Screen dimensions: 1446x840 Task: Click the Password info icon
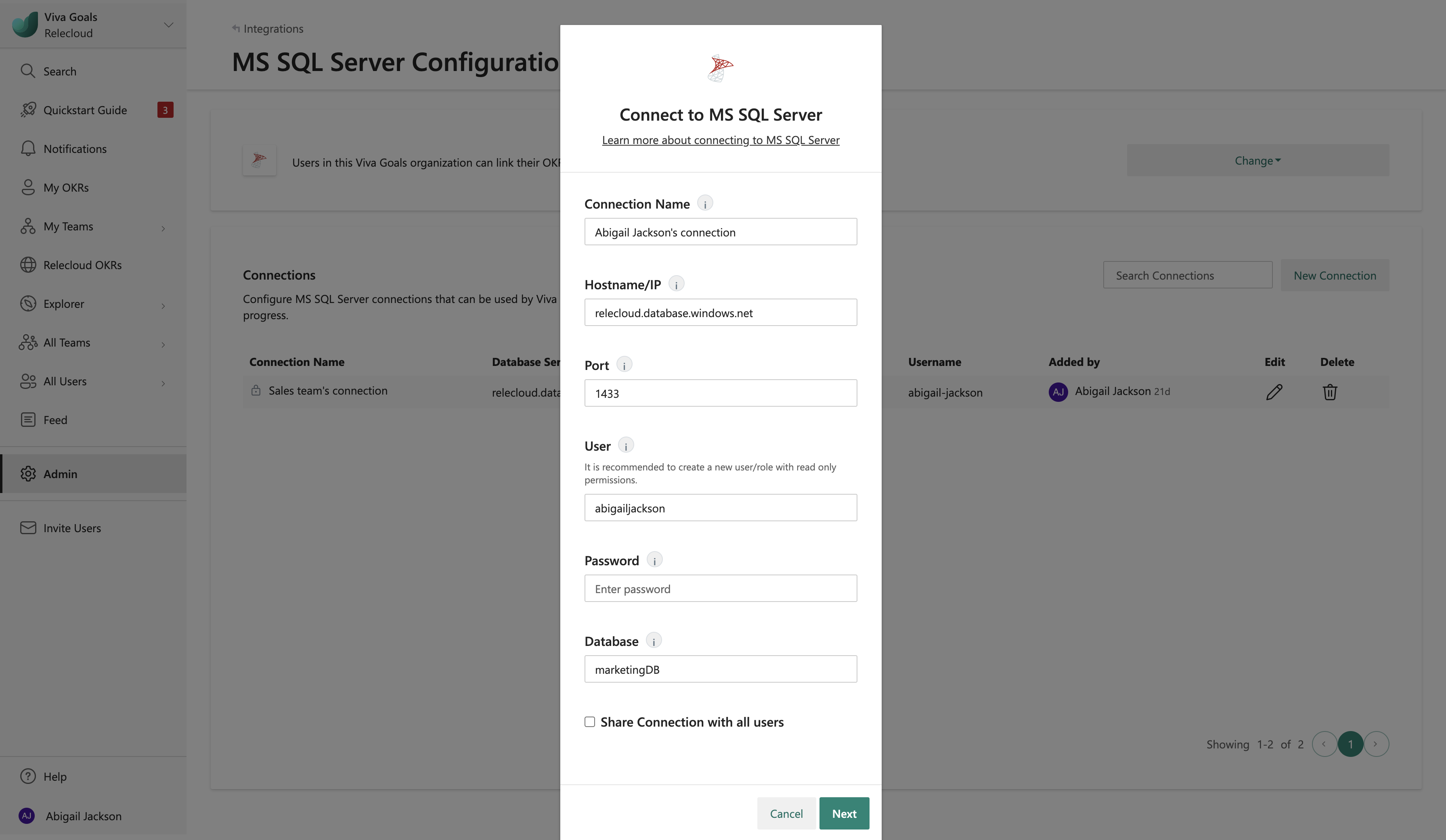[x=654, y=560]
